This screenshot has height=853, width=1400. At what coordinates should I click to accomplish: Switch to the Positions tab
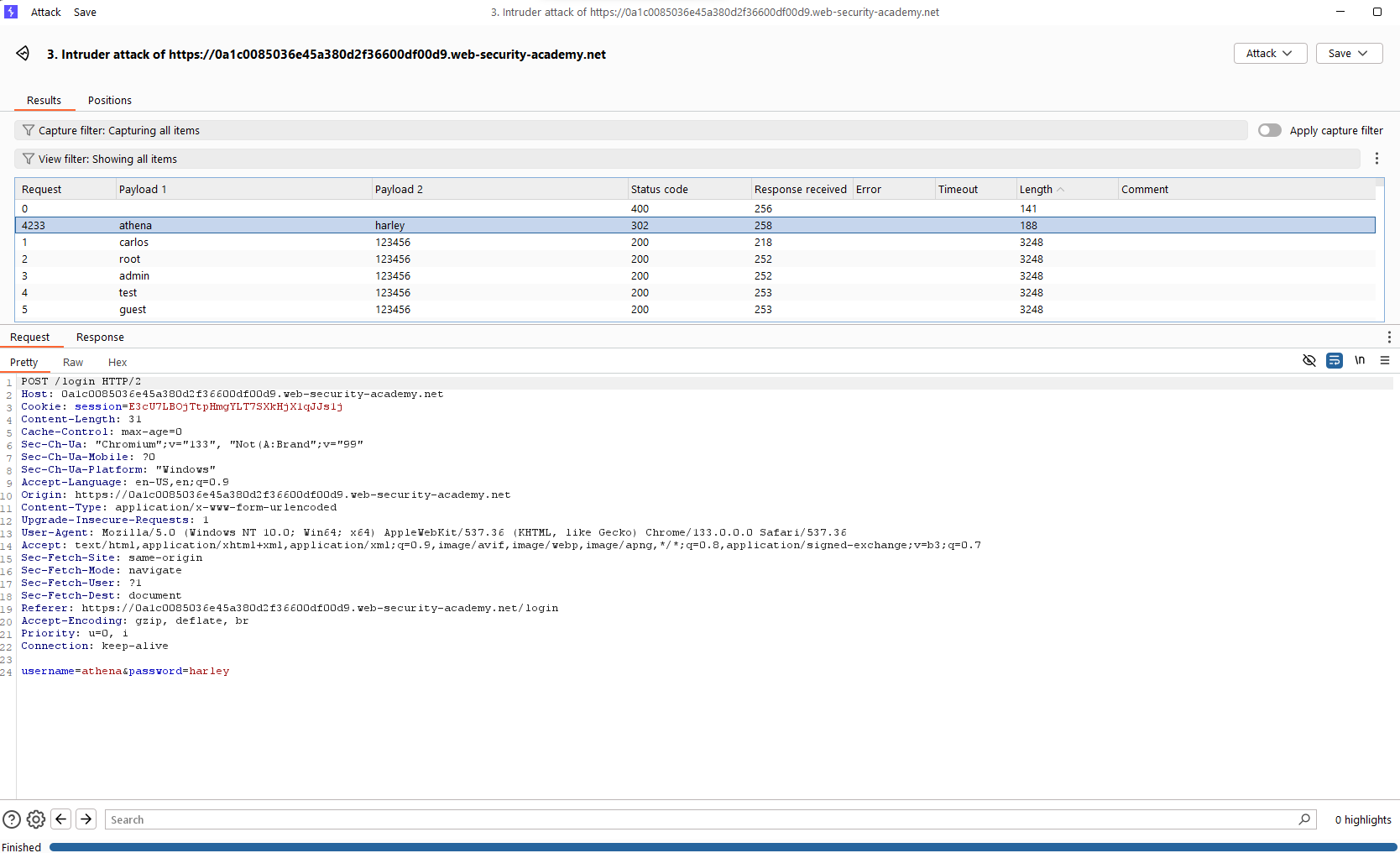click(110, 100)
